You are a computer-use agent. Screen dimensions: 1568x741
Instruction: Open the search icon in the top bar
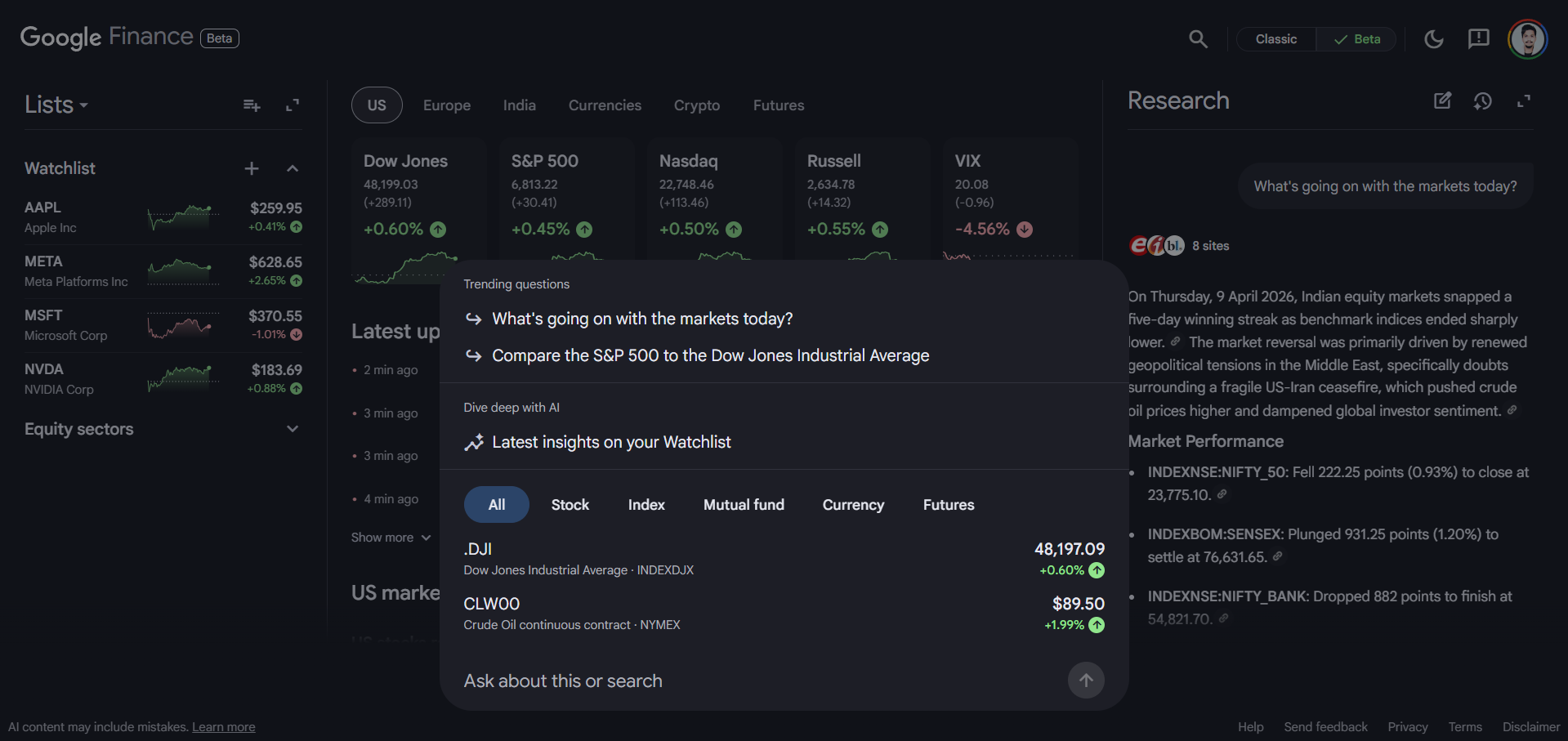[1198, 38]
